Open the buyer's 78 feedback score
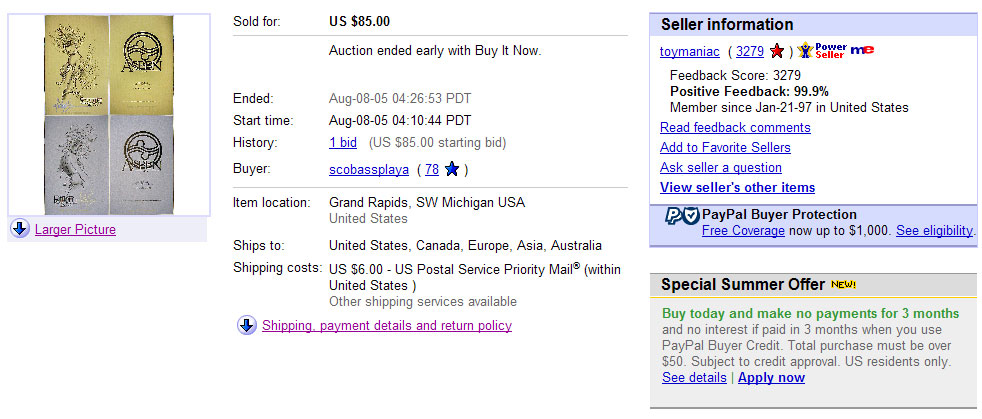Screen dimensions: 982x419 point(432,169)
